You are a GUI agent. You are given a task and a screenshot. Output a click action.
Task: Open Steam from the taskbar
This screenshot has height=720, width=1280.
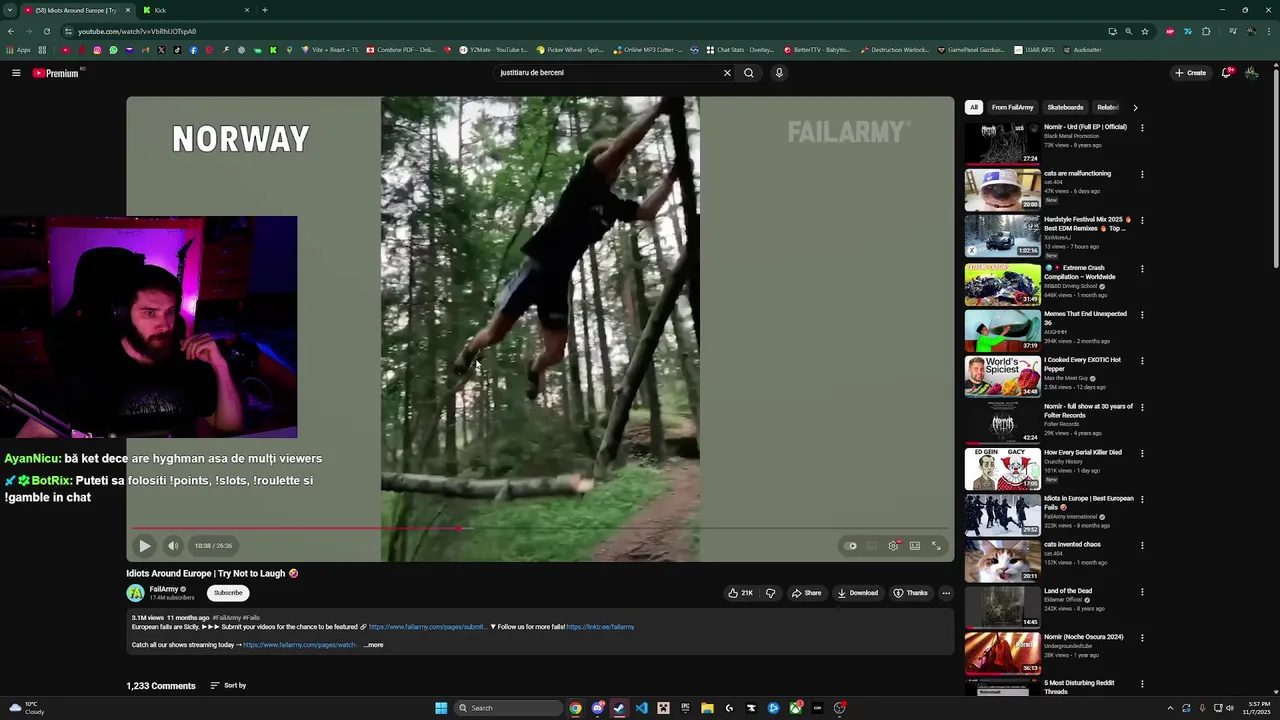coord(619,708)
